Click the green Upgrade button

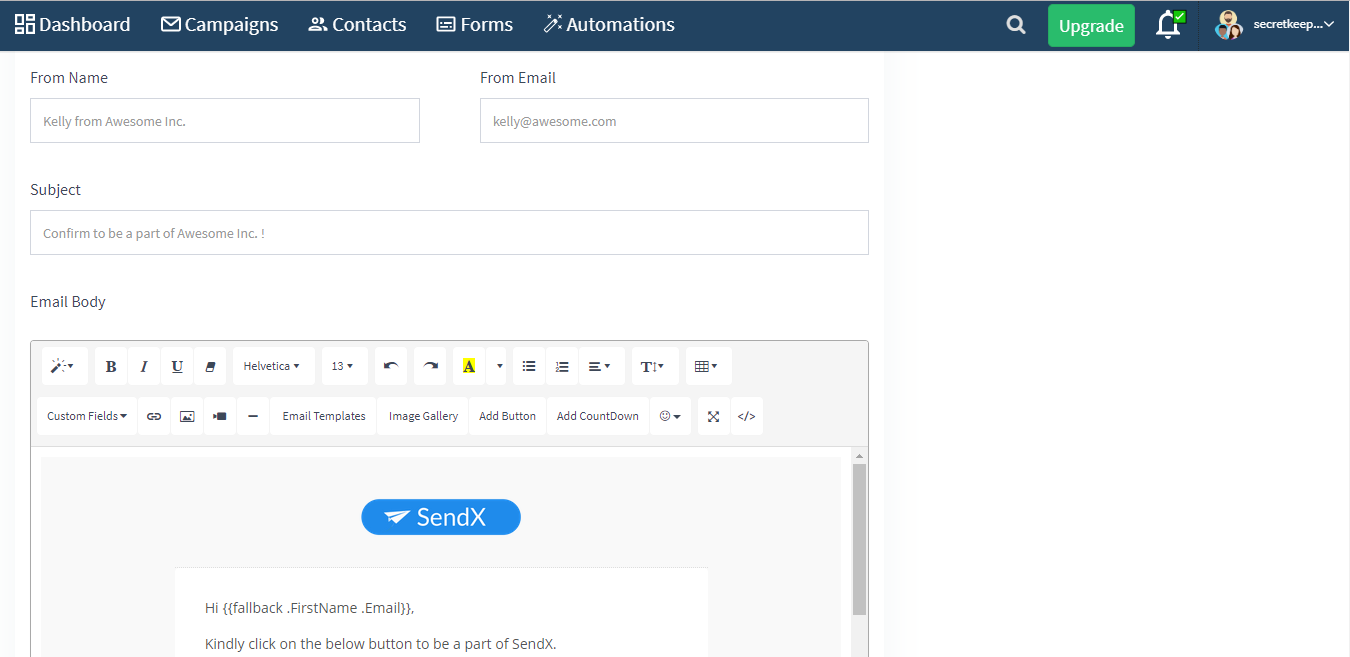pyautogui.click(x=1091, y=26)
